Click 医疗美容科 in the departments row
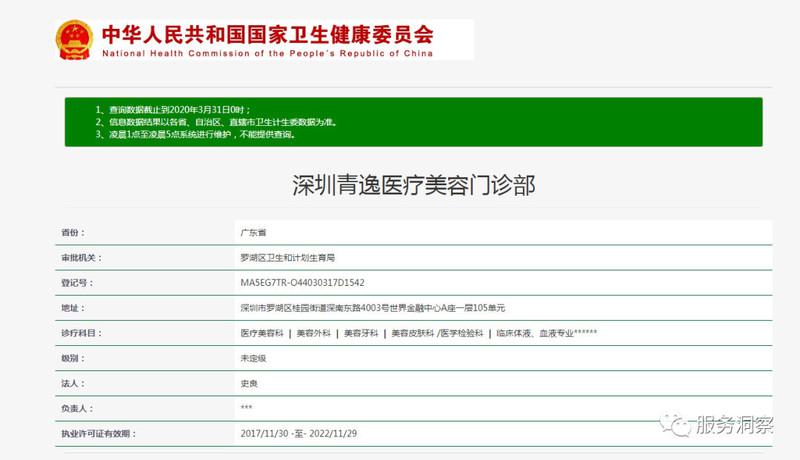The image size is (800, 460). click(261, 333)
